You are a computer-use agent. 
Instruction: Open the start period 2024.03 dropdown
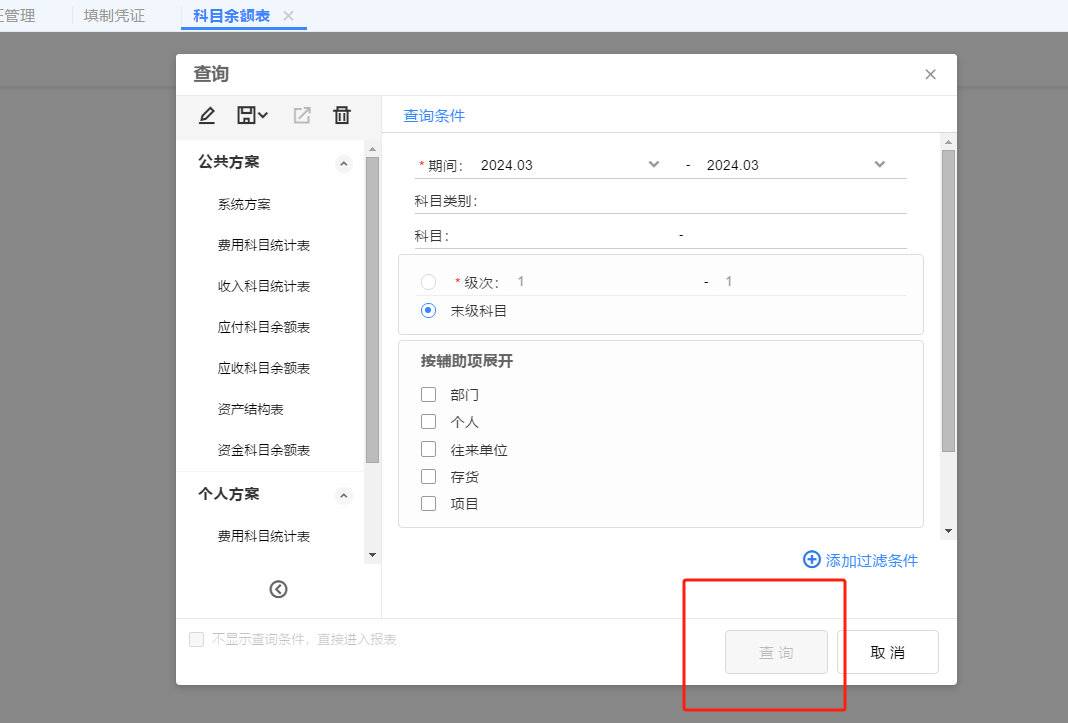pos(654,165)
